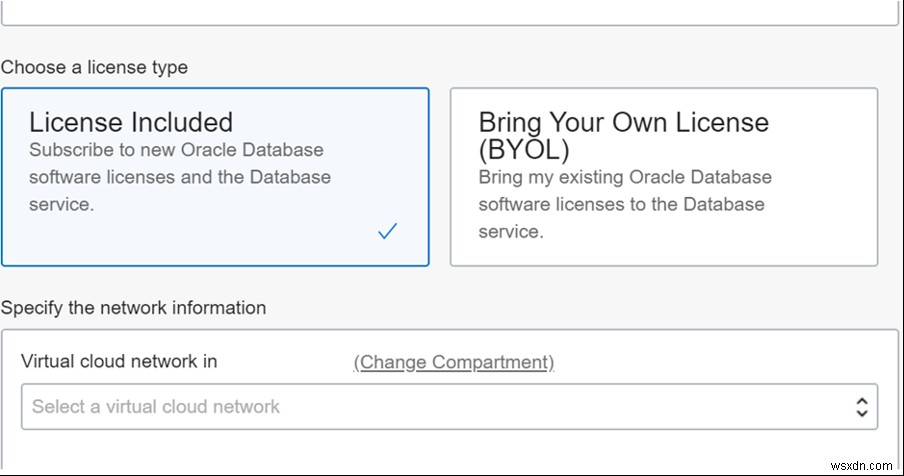Click the 'Choose a license type' heading
This screenshot has width=904, height=476.
click(x=95, y=67)
